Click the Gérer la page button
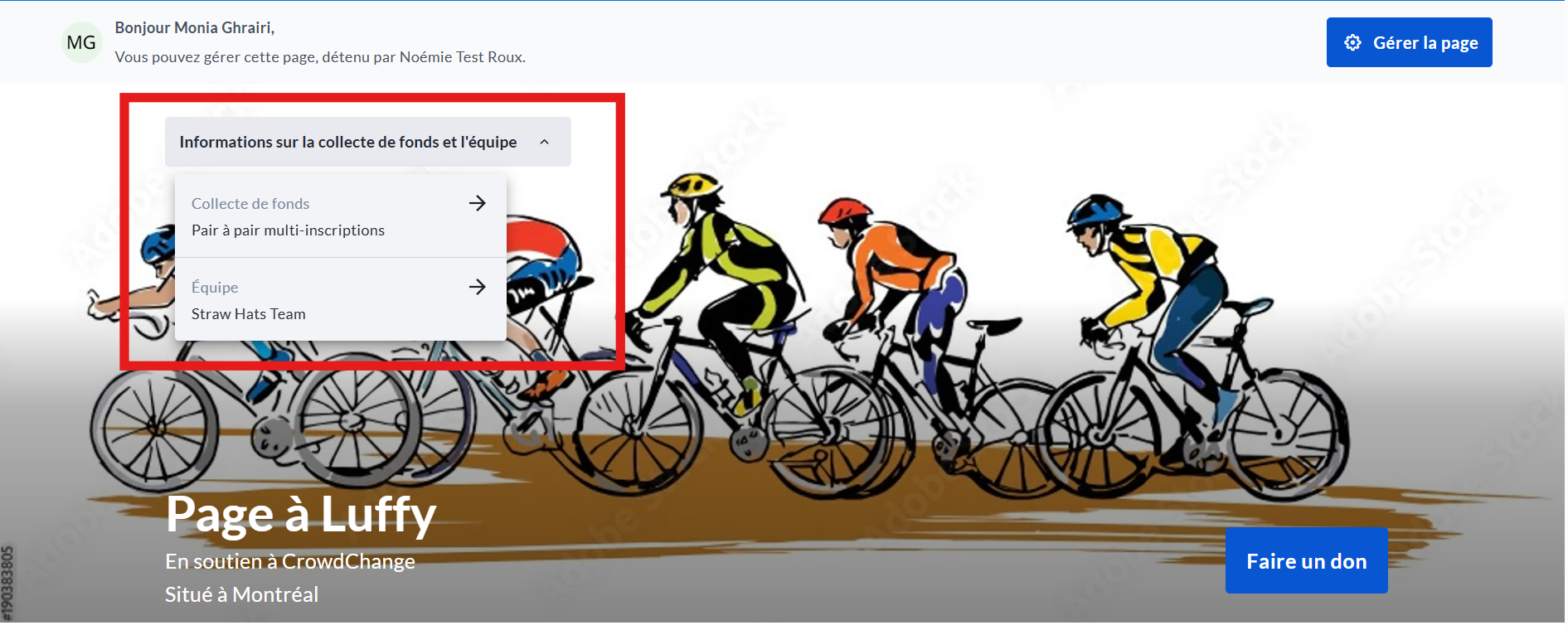The height and width of the screenshot is (630, 1568). tap(1409, 42)
